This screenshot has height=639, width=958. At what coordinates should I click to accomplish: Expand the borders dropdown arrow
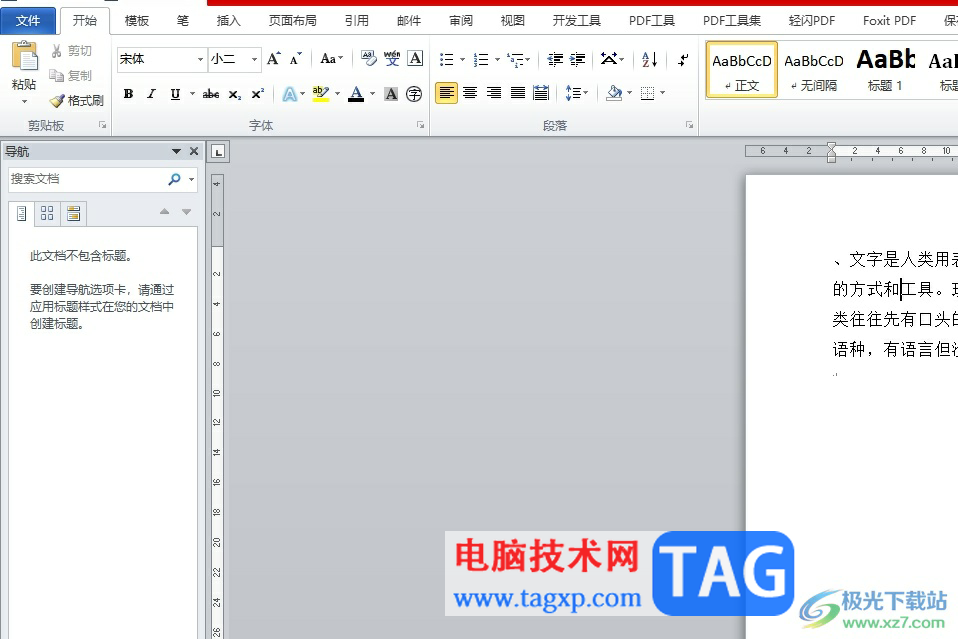pos(662,93)
